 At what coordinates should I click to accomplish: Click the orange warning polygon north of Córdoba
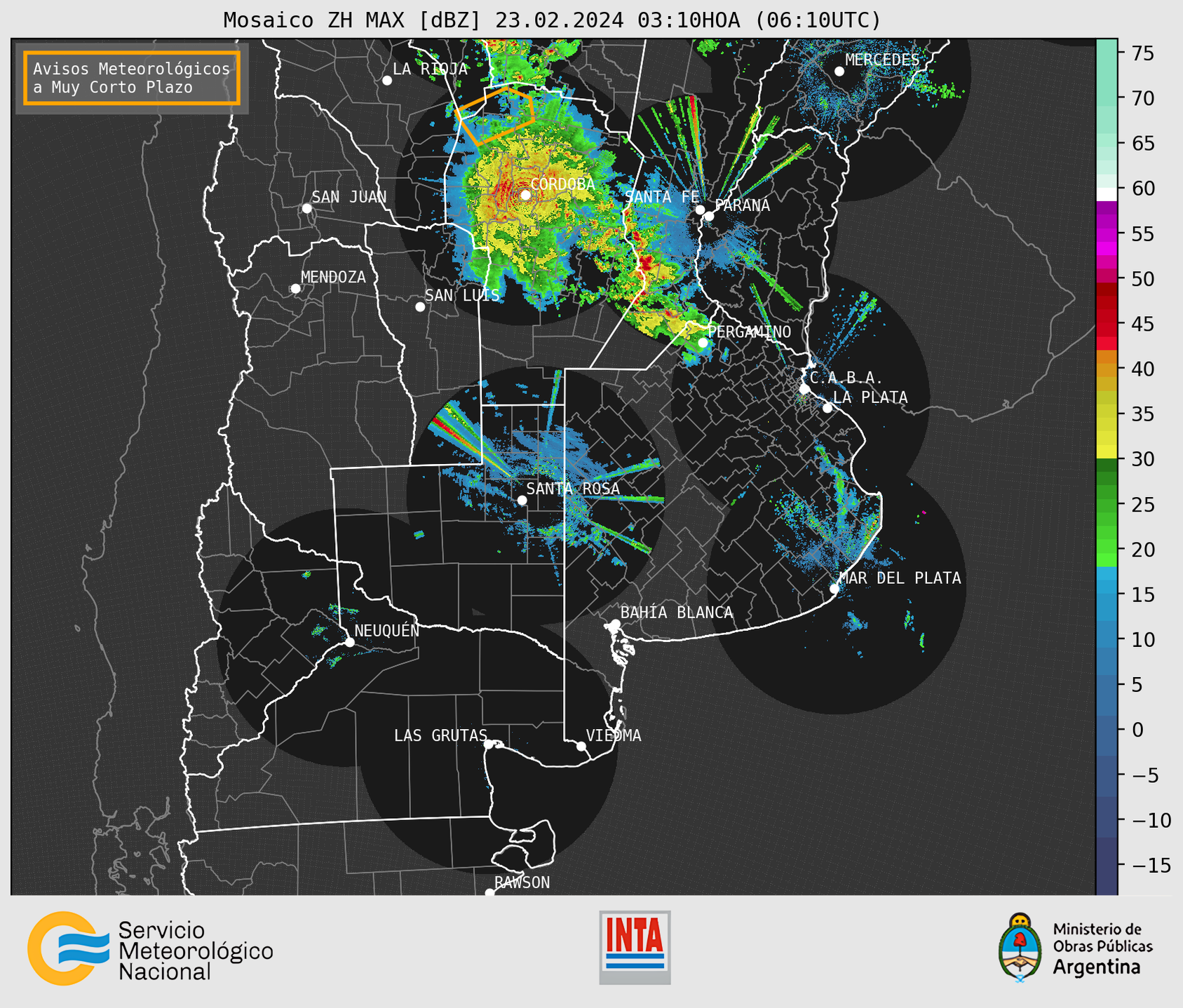[x=495, y=116]
